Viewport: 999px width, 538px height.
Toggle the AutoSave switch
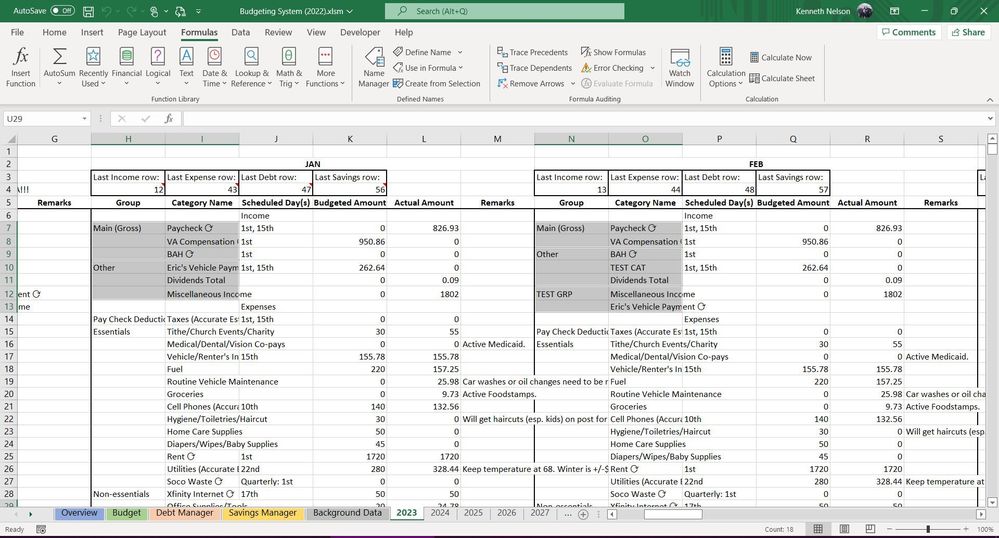pos(62,10)
